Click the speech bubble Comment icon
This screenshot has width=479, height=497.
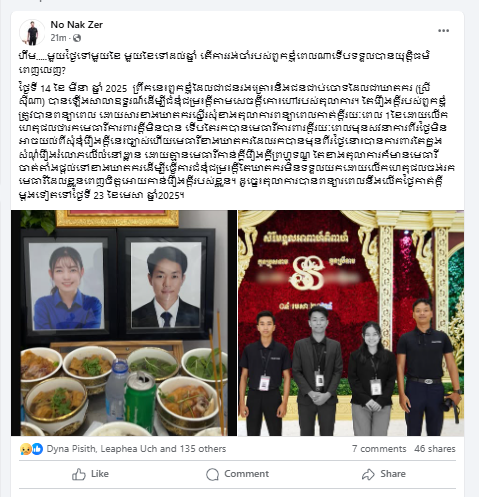[x=212, y=474]
